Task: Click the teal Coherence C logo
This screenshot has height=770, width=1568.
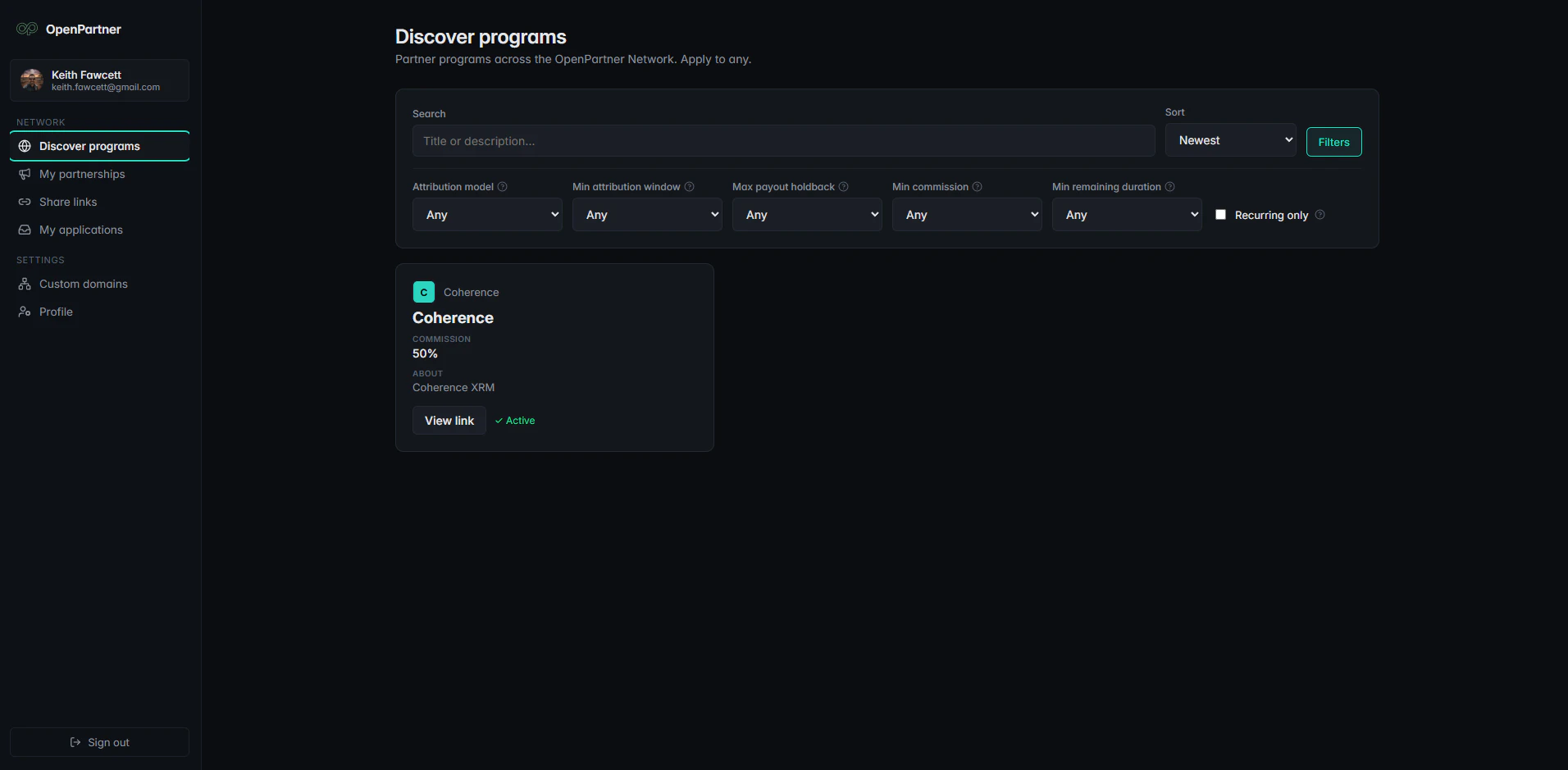Action: click(x=424, y=292)
